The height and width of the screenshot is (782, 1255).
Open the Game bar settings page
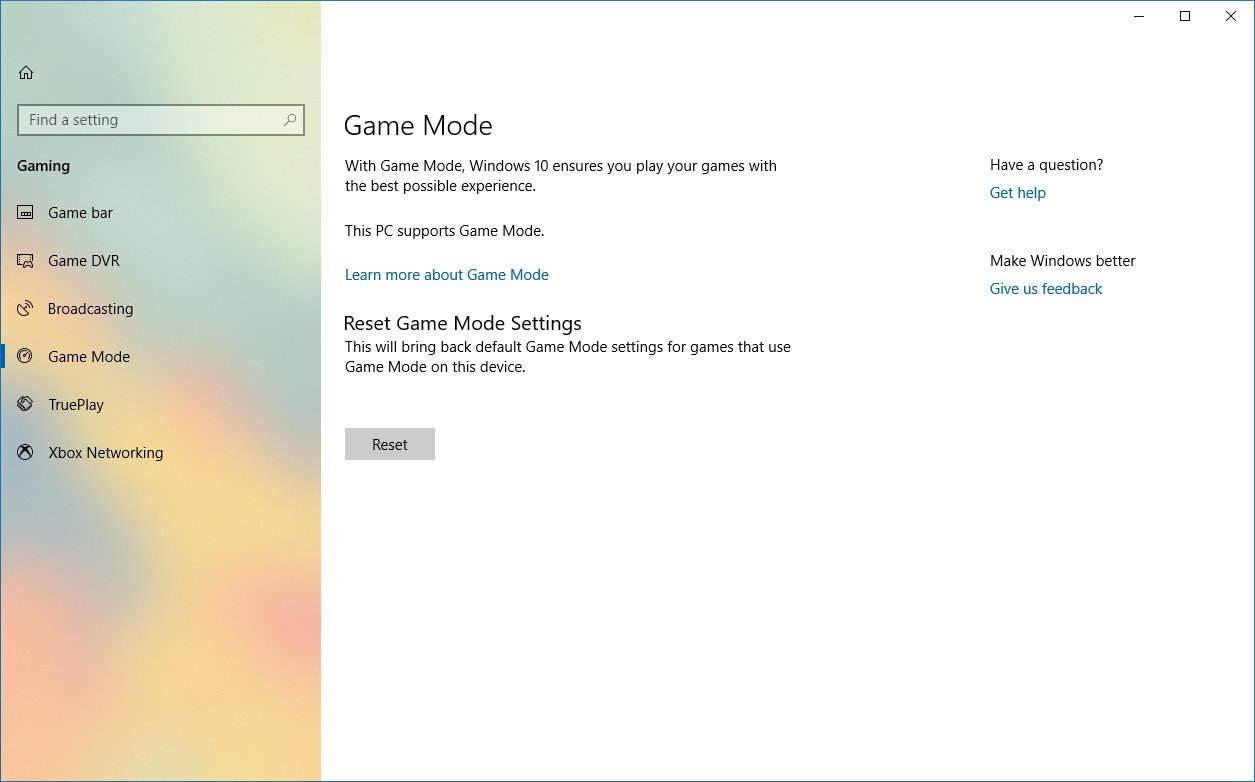pyautogui.click(x=161, y=213)
